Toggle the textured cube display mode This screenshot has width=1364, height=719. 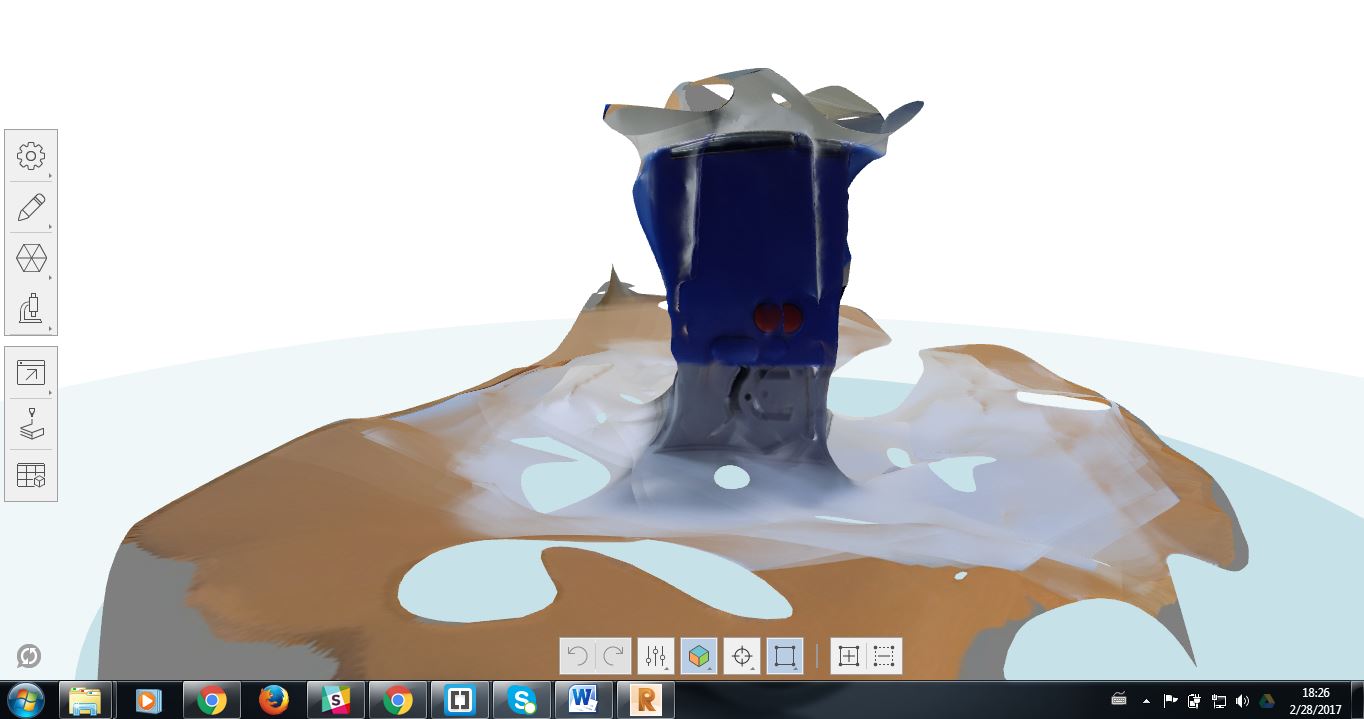(x=699, y=656)
